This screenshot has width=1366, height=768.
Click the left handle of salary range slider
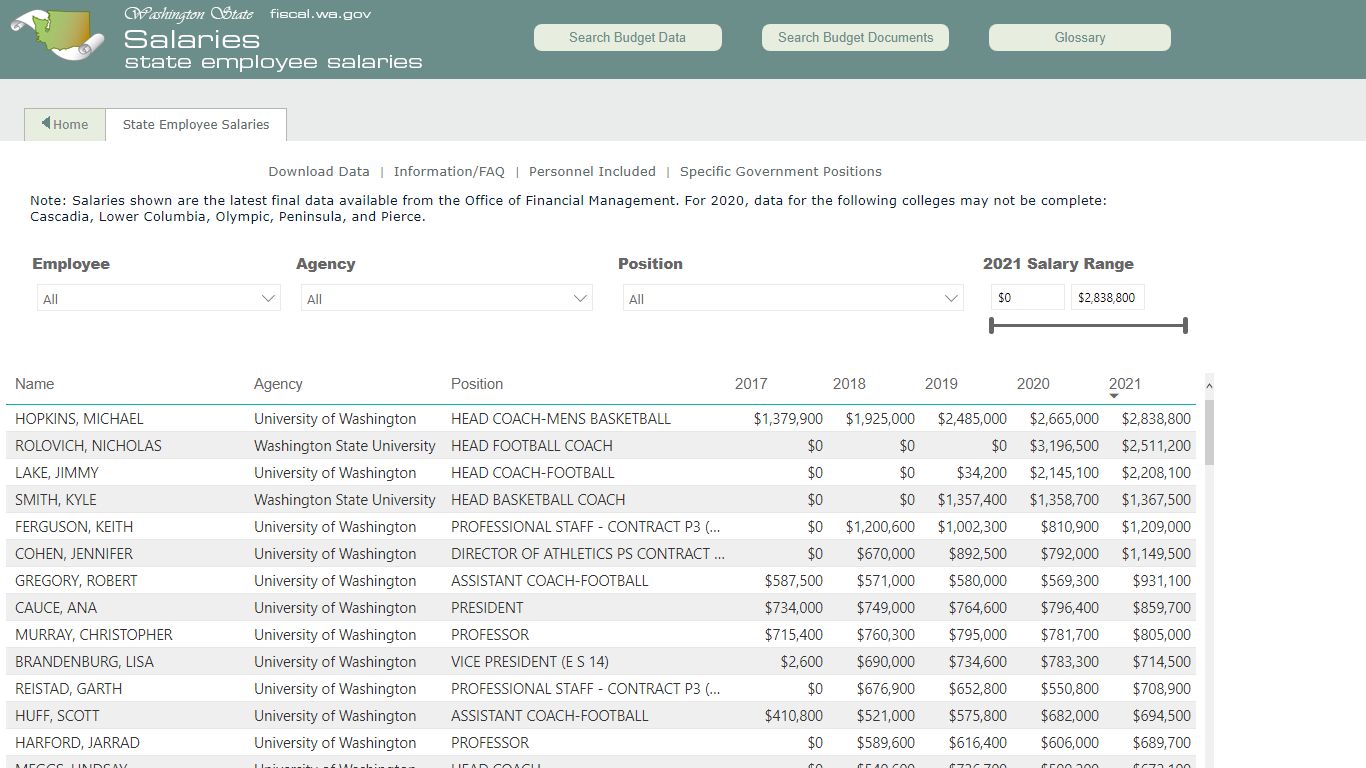pyautogui.click(x=991, y=325)
